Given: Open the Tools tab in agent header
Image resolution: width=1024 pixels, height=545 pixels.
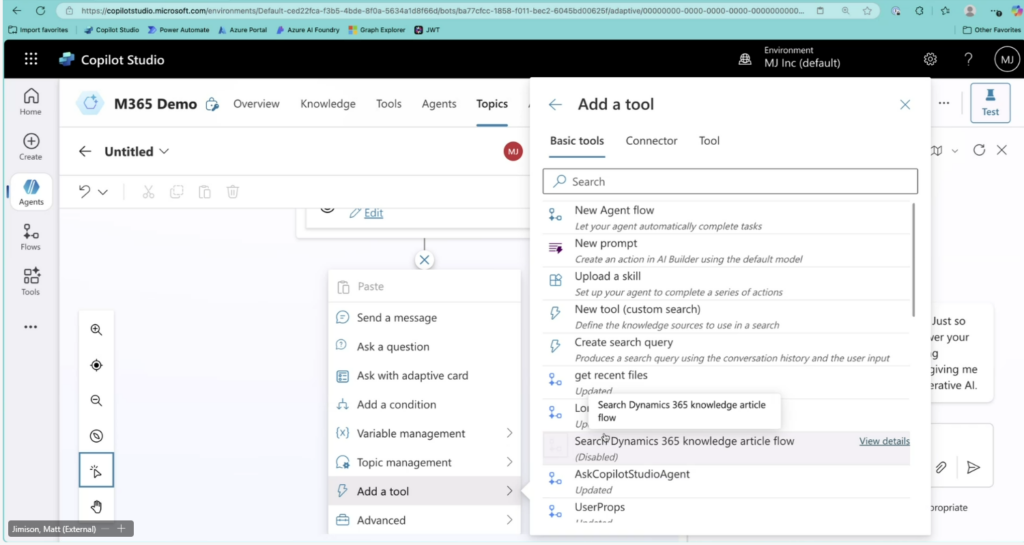Looking at the screenshot, I should click(x=389, y=104).
